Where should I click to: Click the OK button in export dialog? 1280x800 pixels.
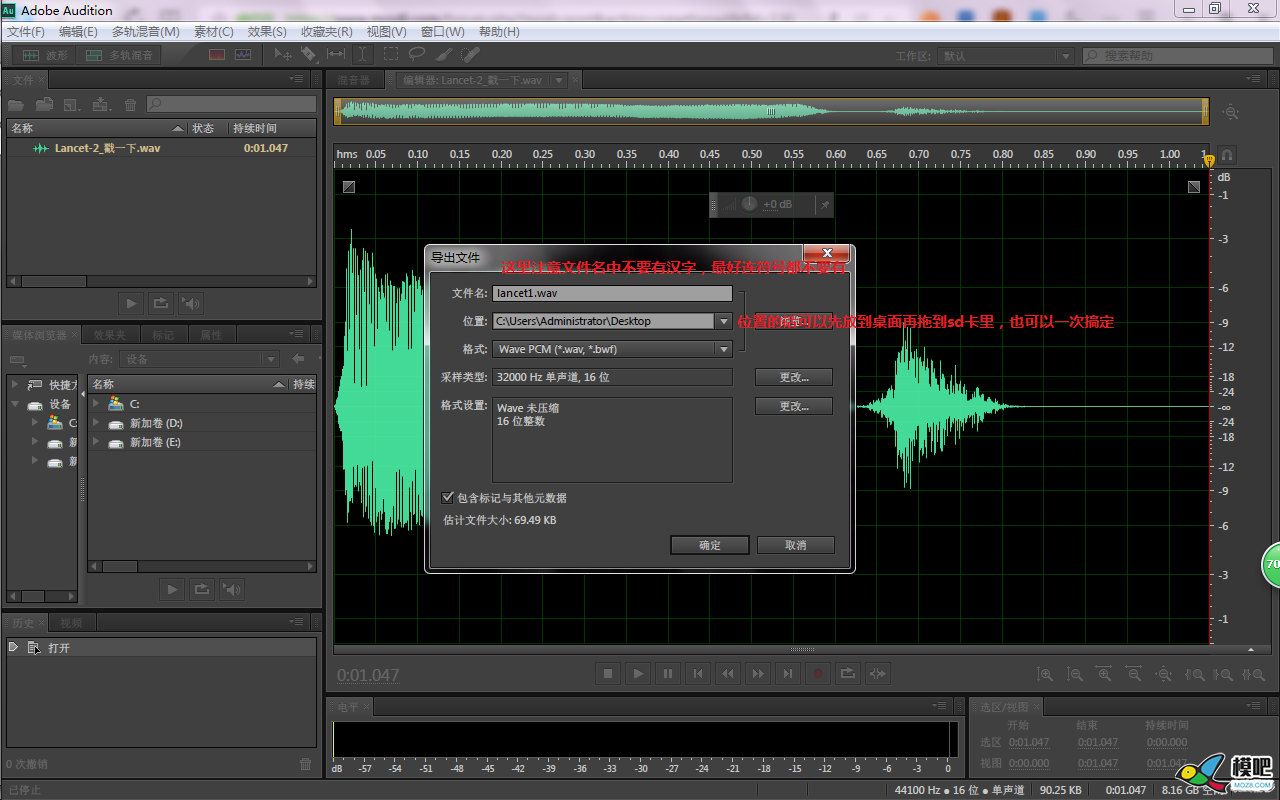[x=710, y=545]
